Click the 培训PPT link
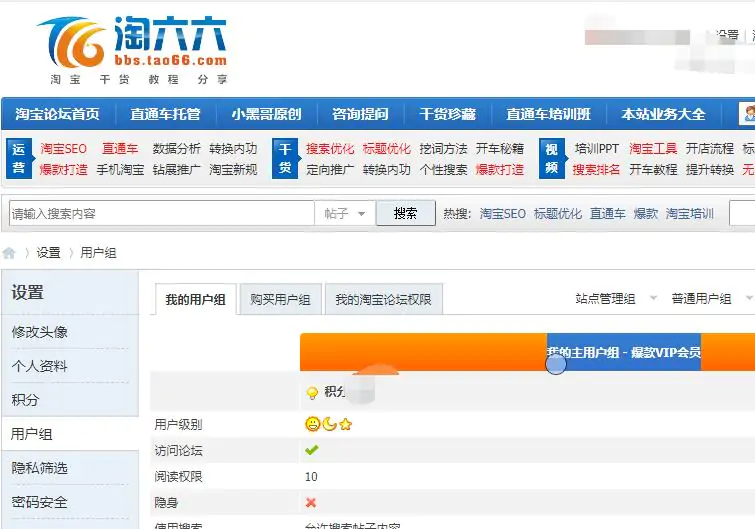The height and width of the screenshot is (529, 755). click(x=597, y=148)
